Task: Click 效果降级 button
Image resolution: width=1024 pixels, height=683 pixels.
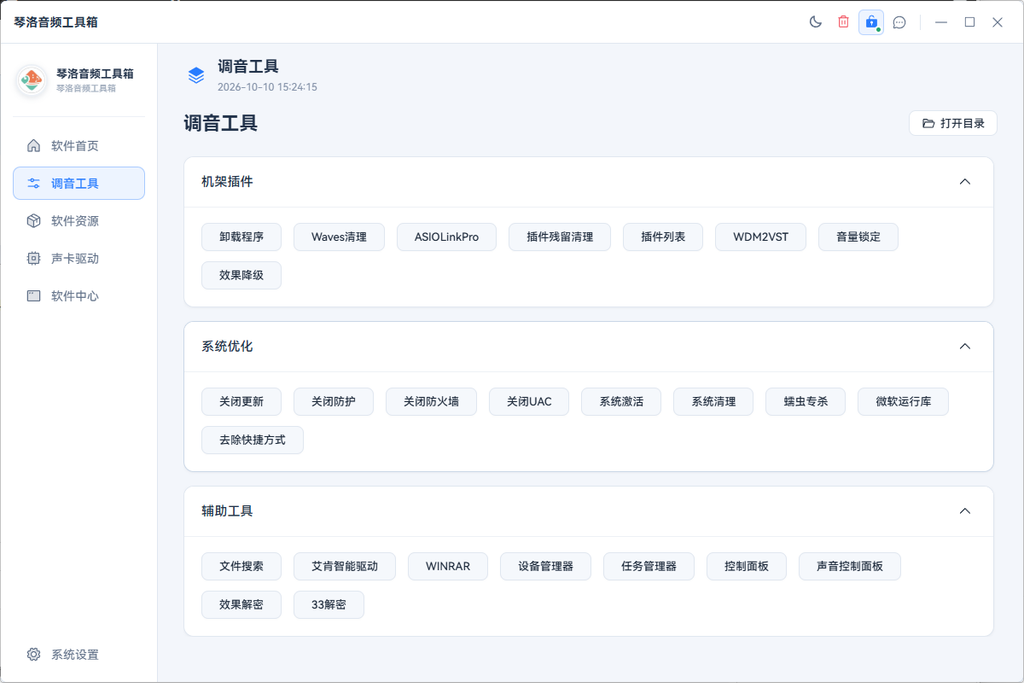Action: (241, 275)
